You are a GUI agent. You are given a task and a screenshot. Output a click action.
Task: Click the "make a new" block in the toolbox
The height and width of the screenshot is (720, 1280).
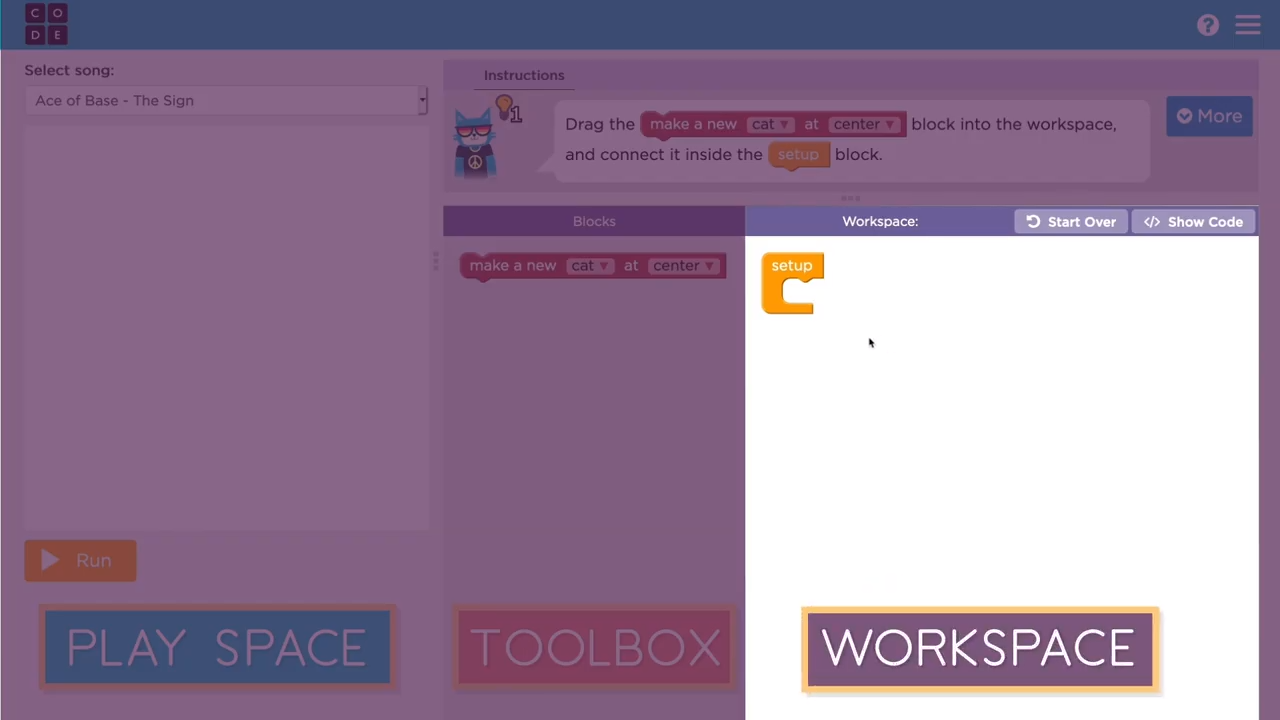tap(512, 266)
